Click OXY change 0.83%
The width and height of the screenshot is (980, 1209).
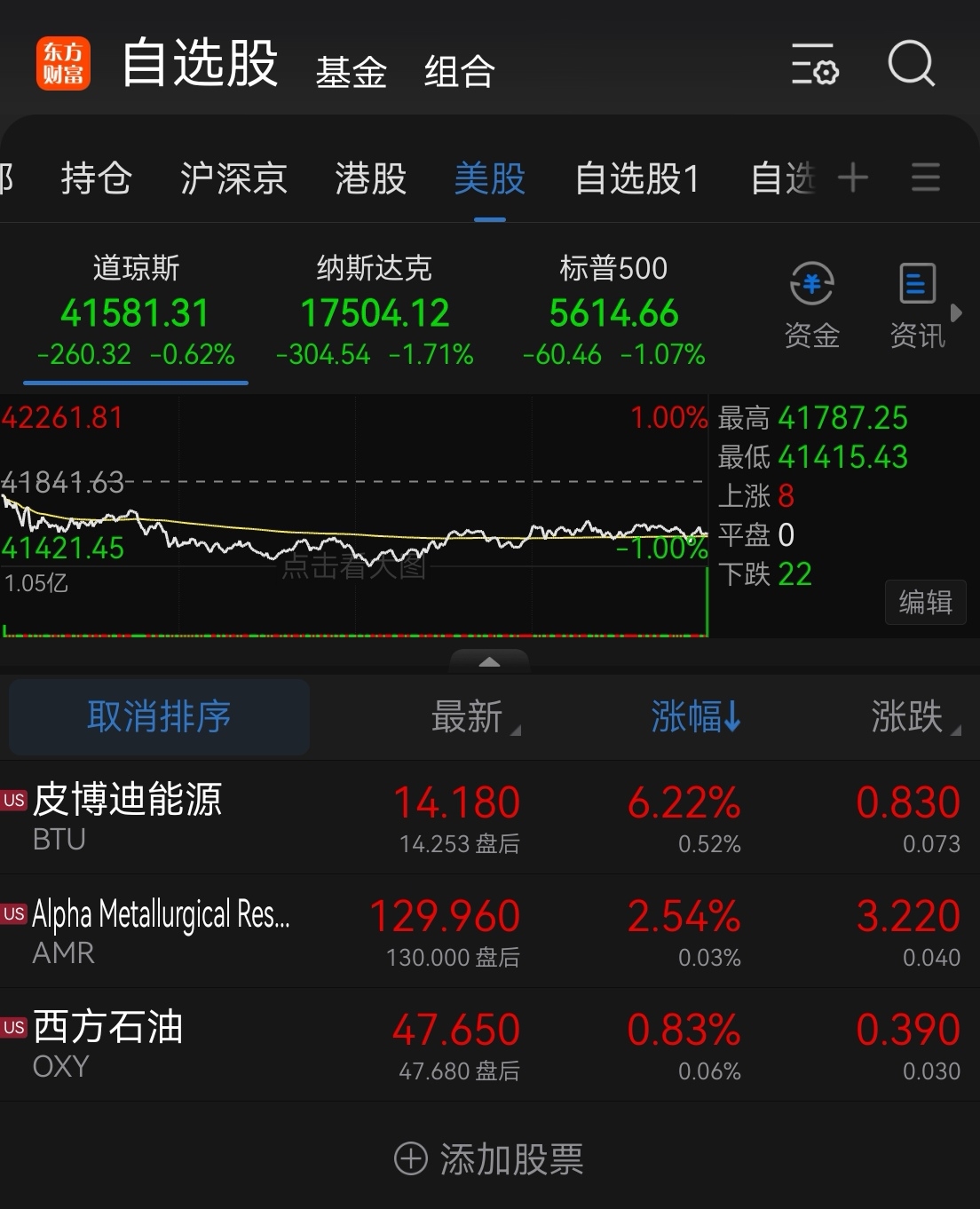(684, 1030)
